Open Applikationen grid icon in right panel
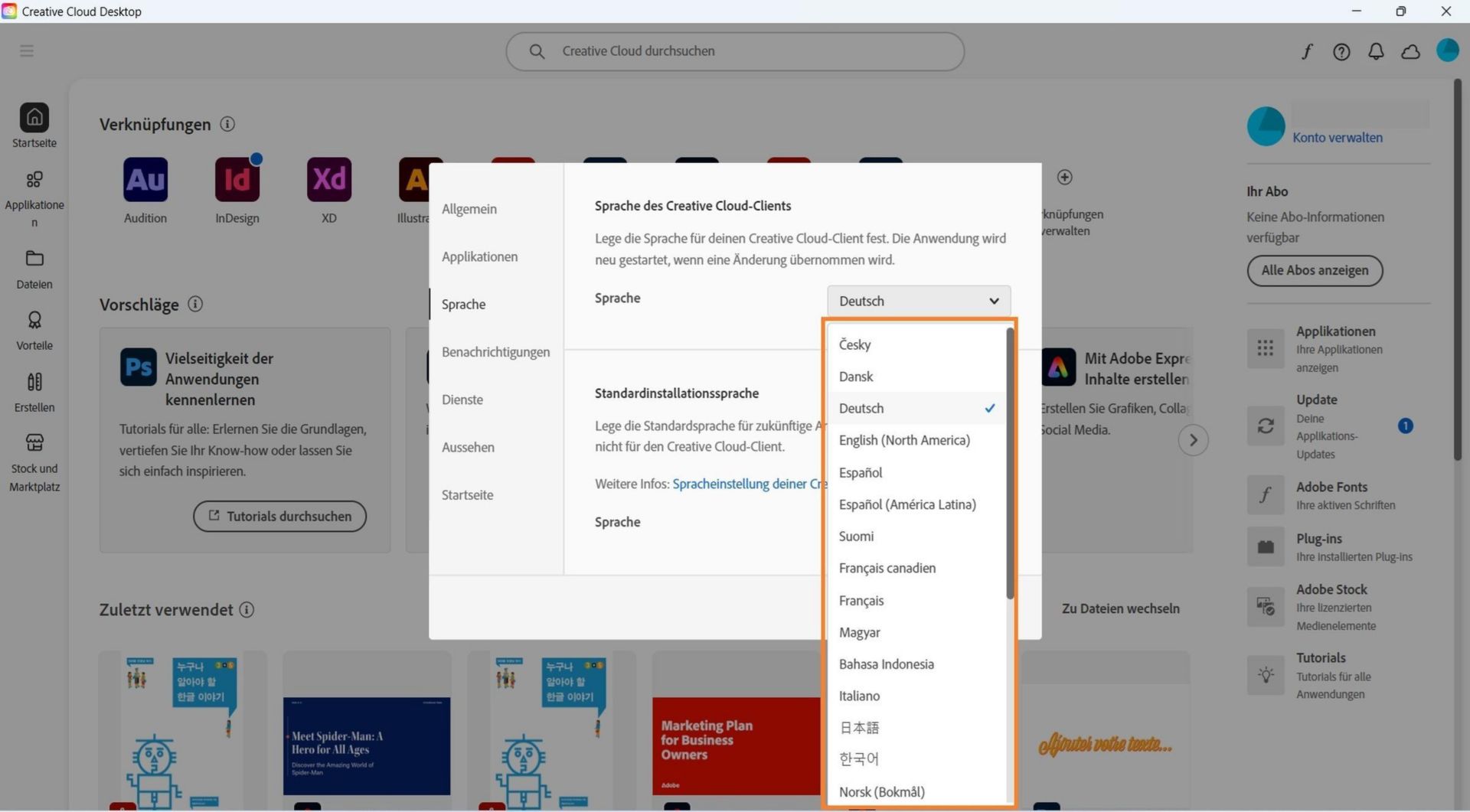This screenshot has width=1470, height=812. [x=1266, y=348]
